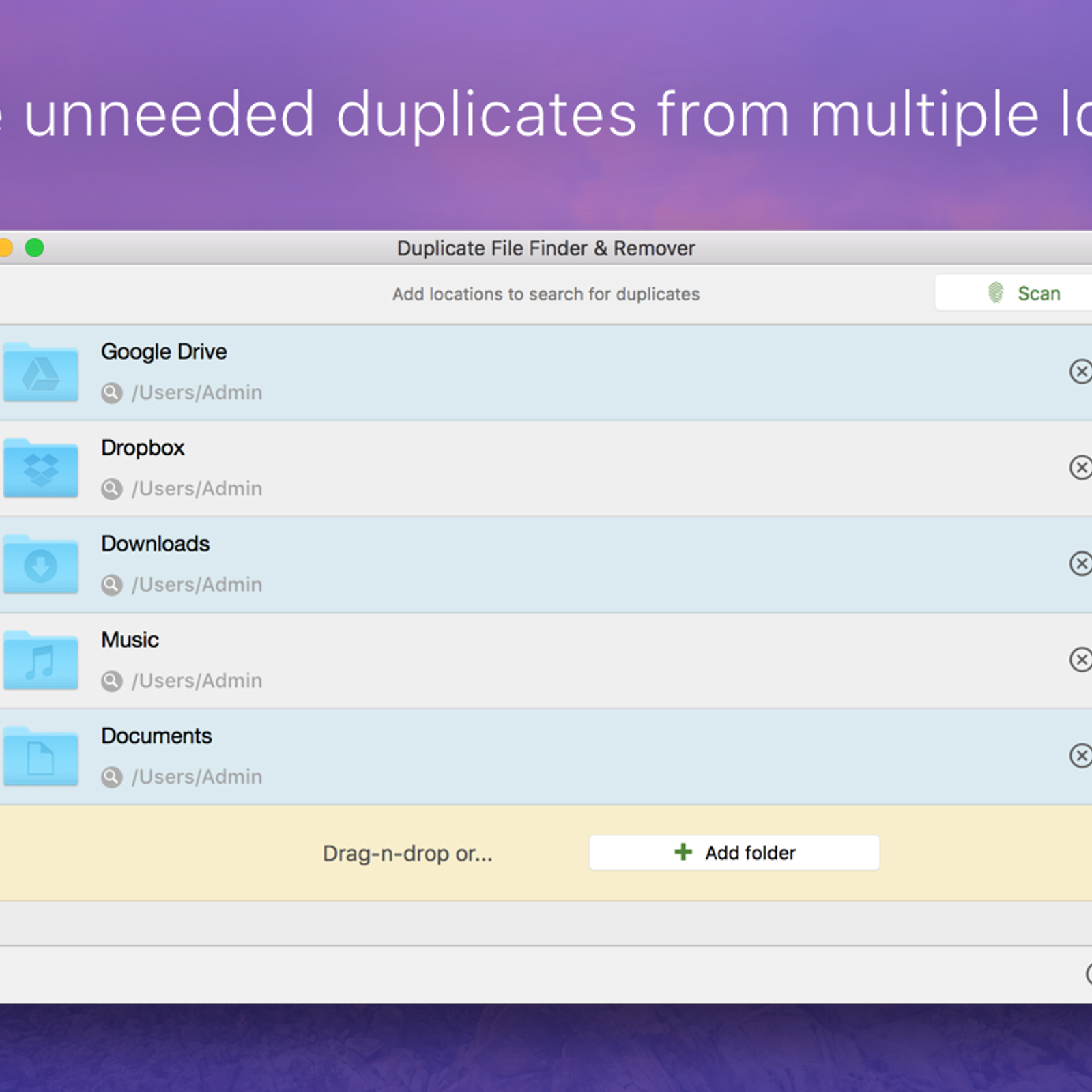Viewport: 1092px width, 1092px height.
Task: Click the /Users/Admin path under Music
Action: [197, 681]
